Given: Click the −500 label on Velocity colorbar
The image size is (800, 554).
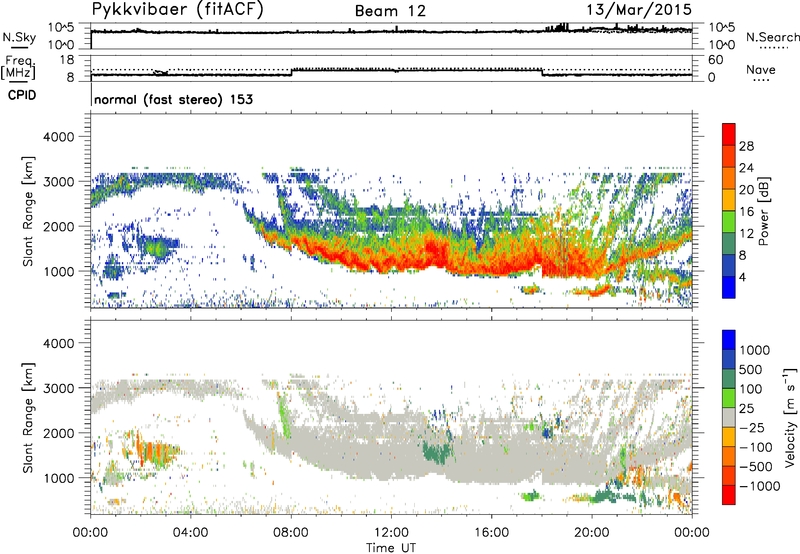Looking at the screenshot, I should pos(756,467).
